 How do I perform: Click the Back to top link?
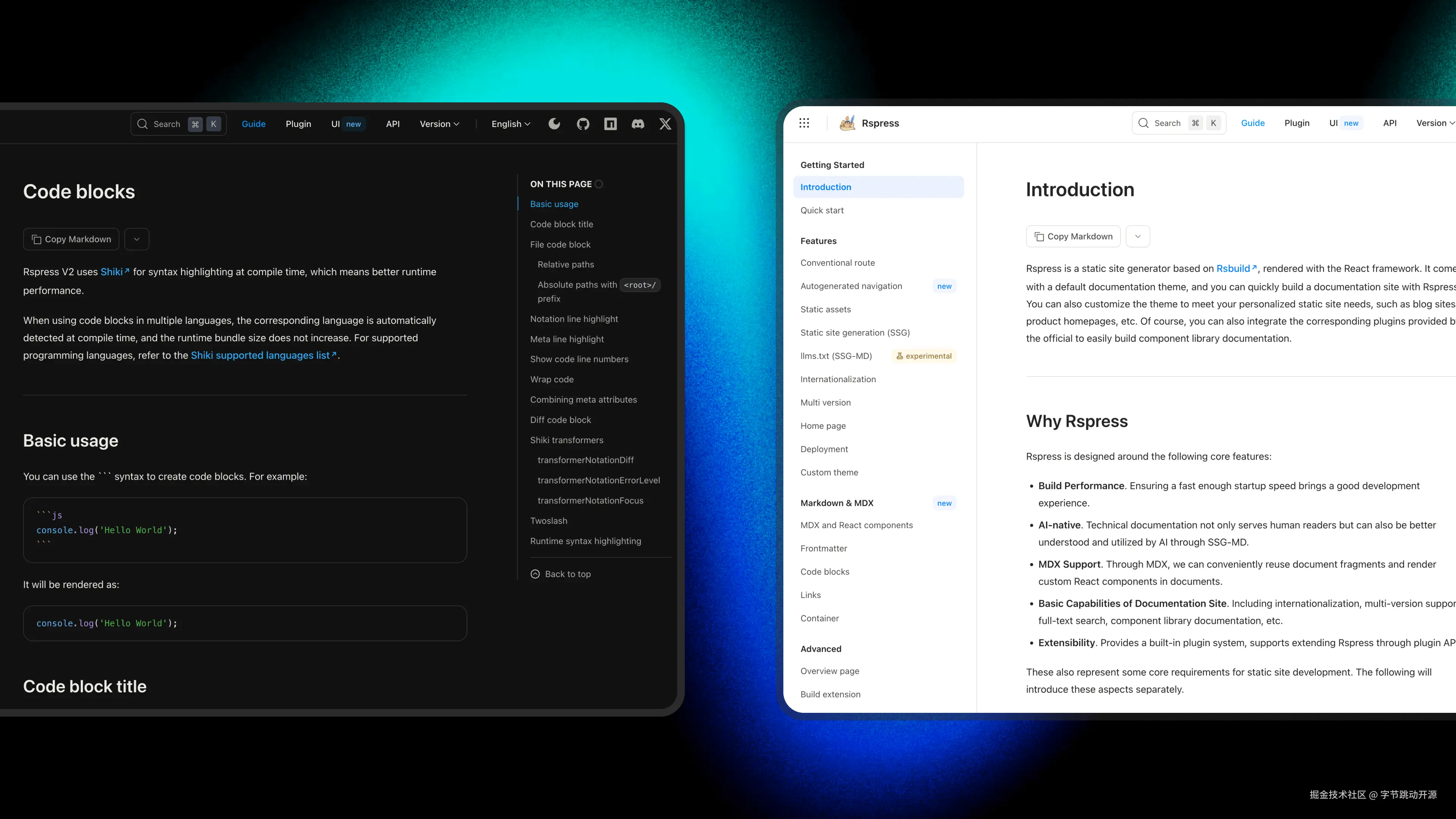(561, 574)
